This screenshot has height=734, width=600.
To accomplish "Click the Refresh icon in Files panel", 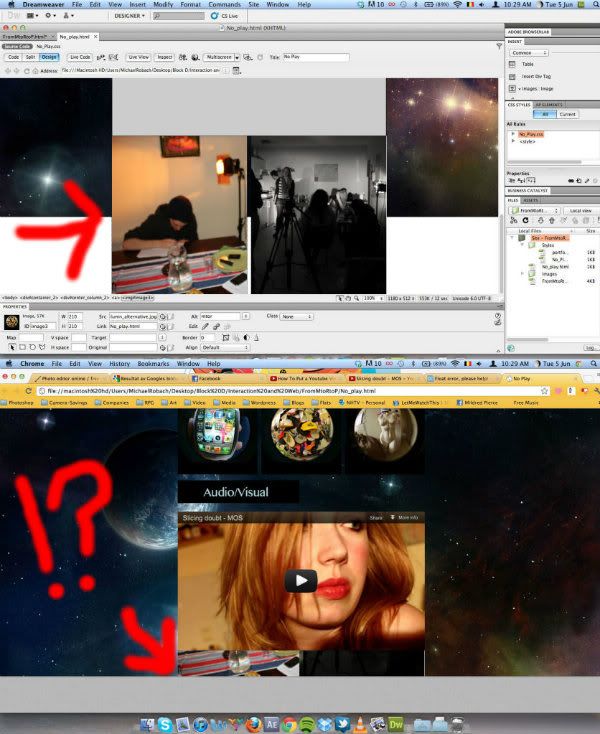I will (526, 220).
